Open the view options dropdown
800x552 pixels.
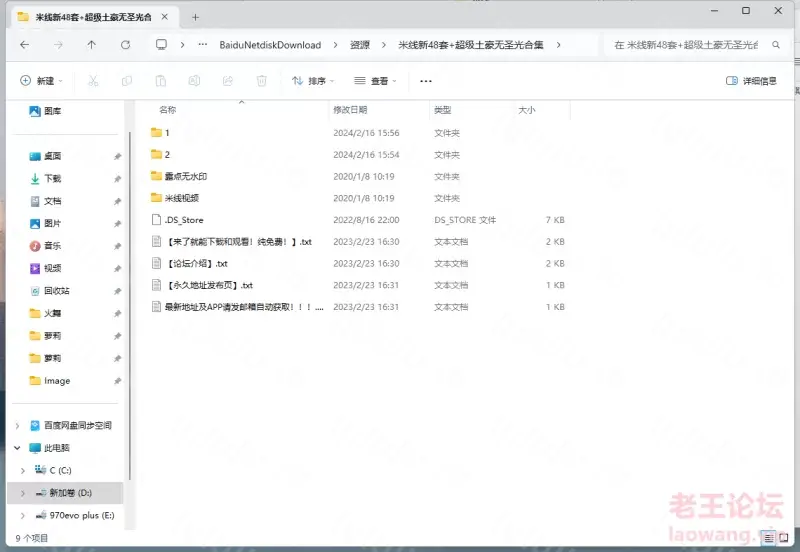375,81
